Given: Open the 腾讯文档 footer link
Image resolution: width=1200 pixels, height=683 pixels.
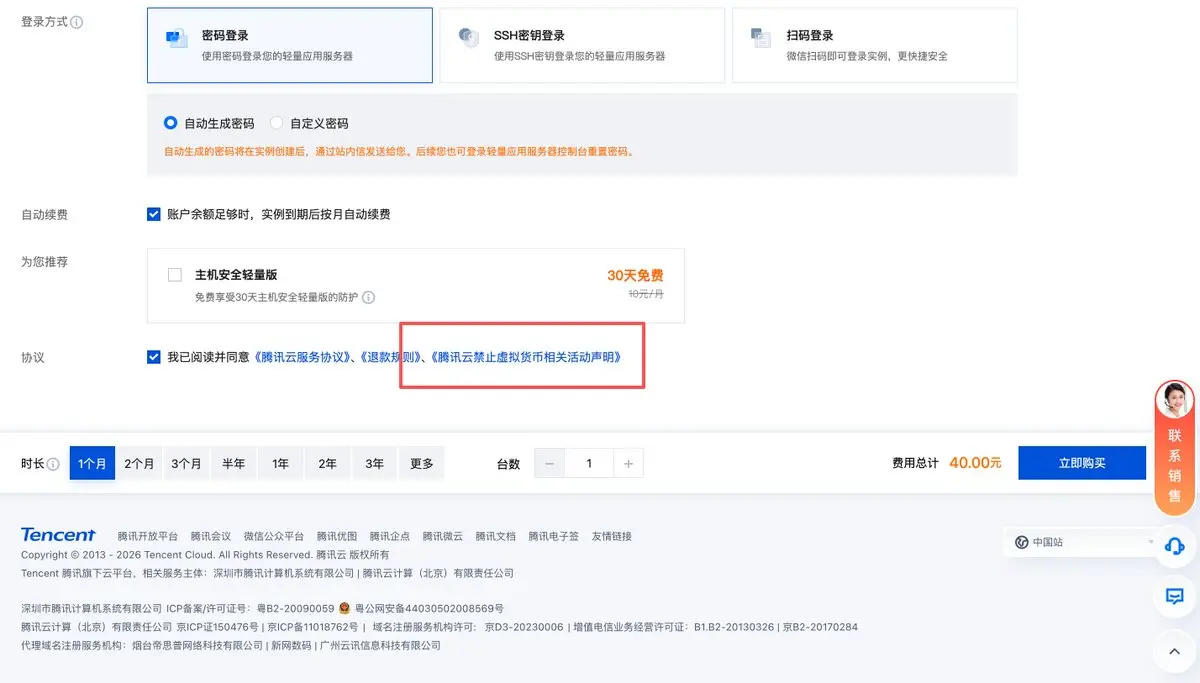Looking at the screenshot, I should coord(496,537).
